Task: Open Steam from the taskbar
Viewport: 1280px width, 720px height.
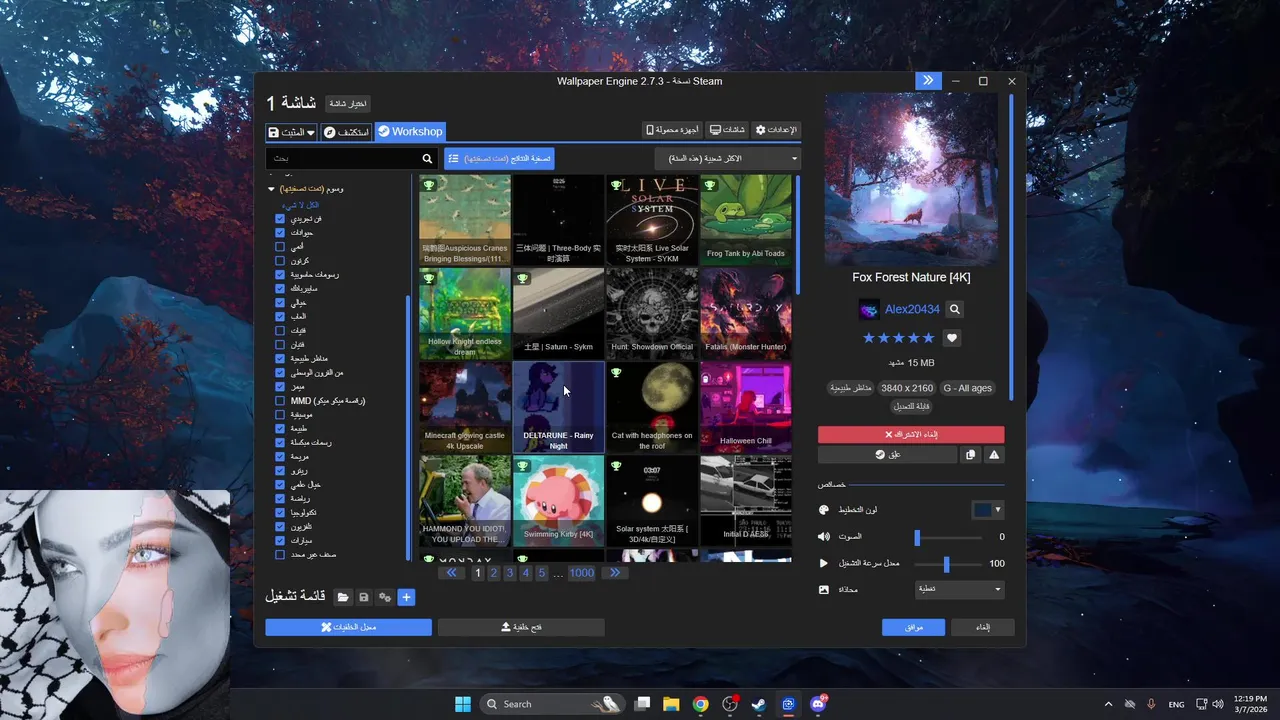Action: [x=759, y=704]
